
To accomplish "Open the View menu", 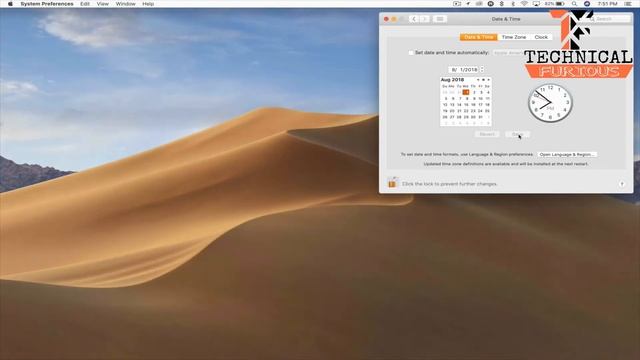I will click(102, 4).
